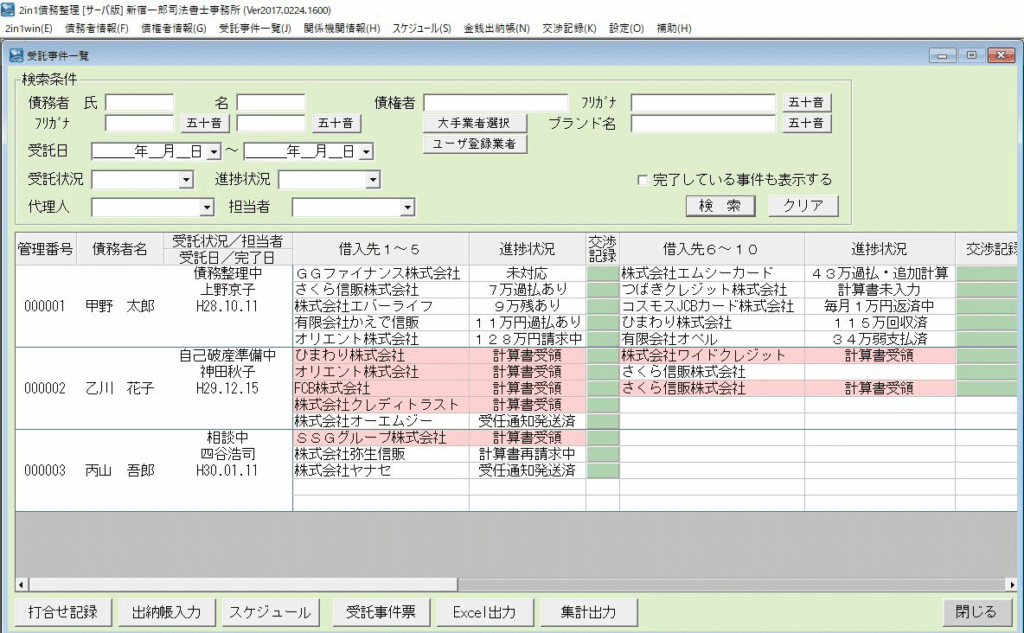The image size is (1024, 633).
Task: Expand the 受託状況 combo box
Action: [185, 180]
